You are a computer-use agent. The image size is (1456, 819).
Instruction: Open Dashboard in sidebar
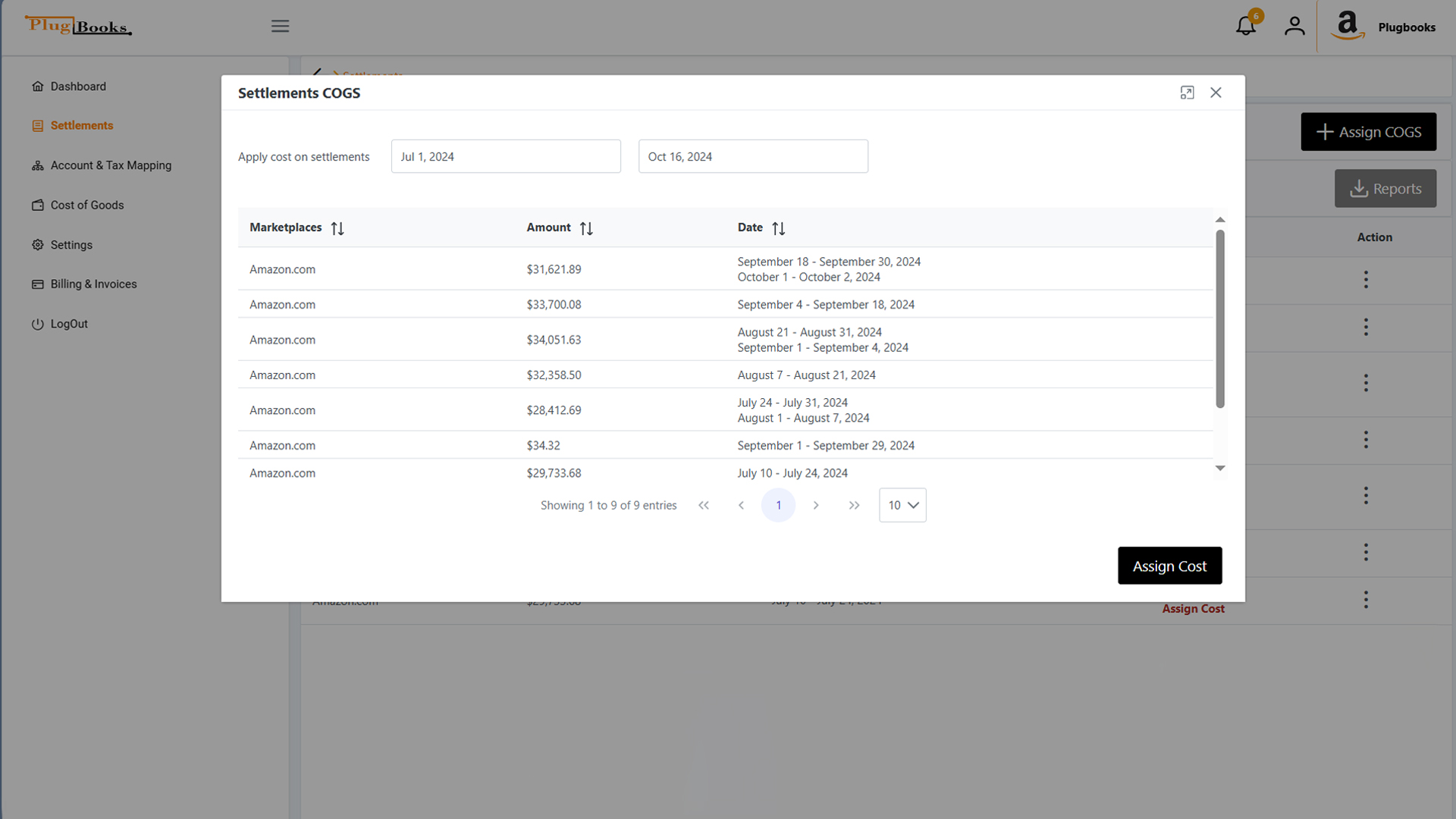(x=78, y=86)
